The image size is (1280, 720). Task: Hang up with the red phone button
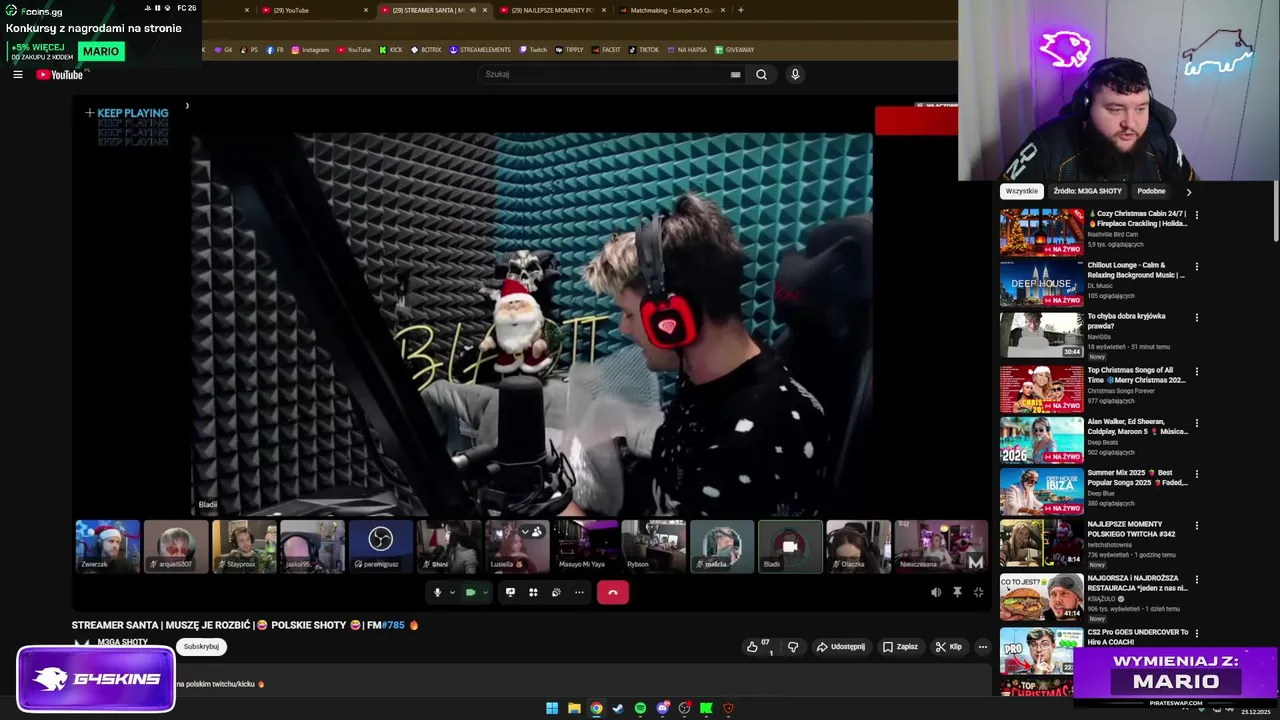point(613,592)
